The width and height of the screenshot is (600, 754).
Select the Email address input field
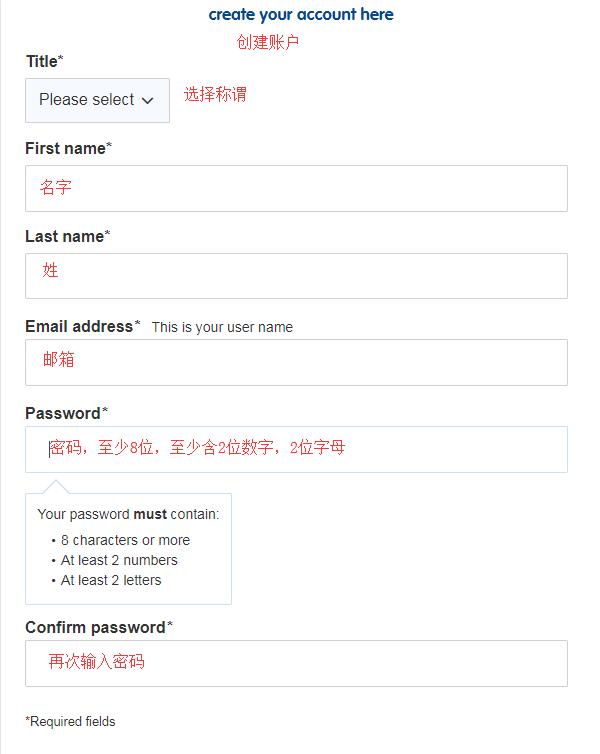[x=296, y=362]
